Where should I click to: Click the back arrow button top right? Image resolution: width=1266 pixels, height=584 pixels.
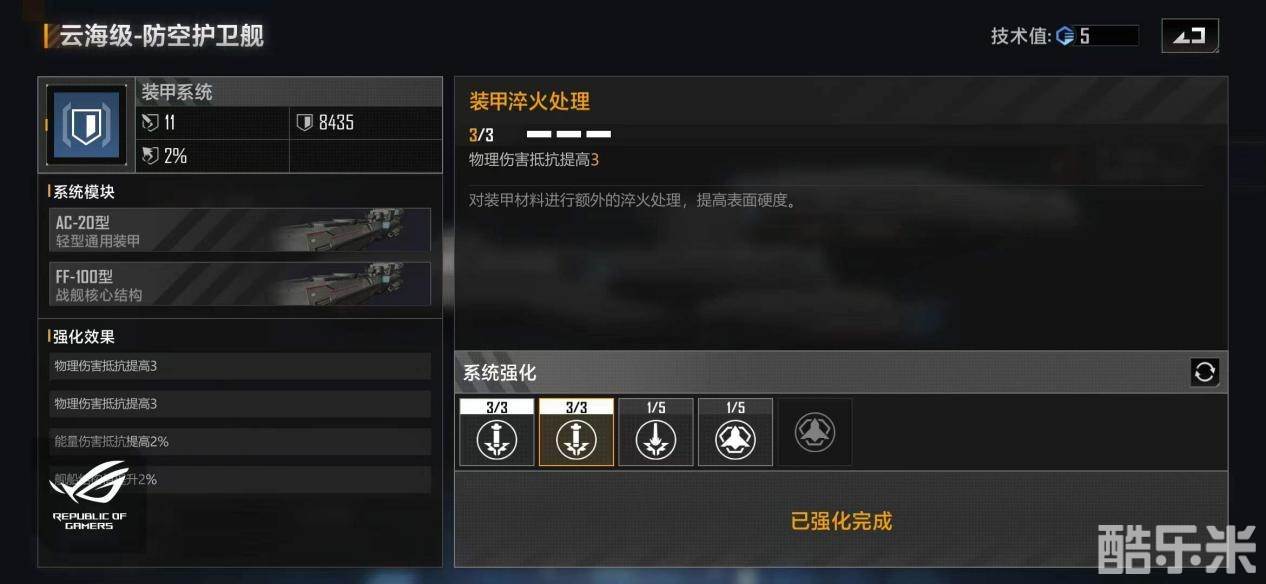[1190, 36]
